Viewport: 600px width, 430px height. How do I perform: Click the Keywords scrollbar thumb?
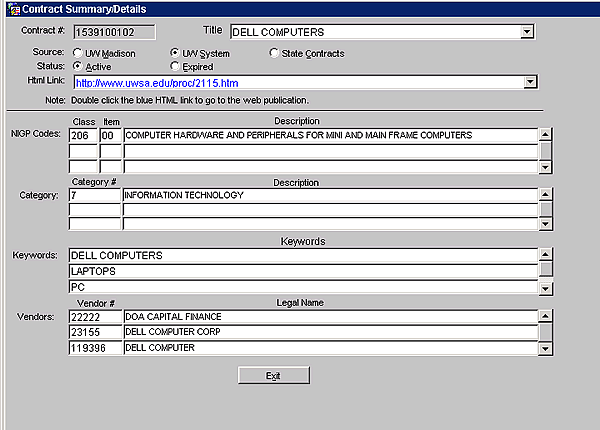coord(546,269)
